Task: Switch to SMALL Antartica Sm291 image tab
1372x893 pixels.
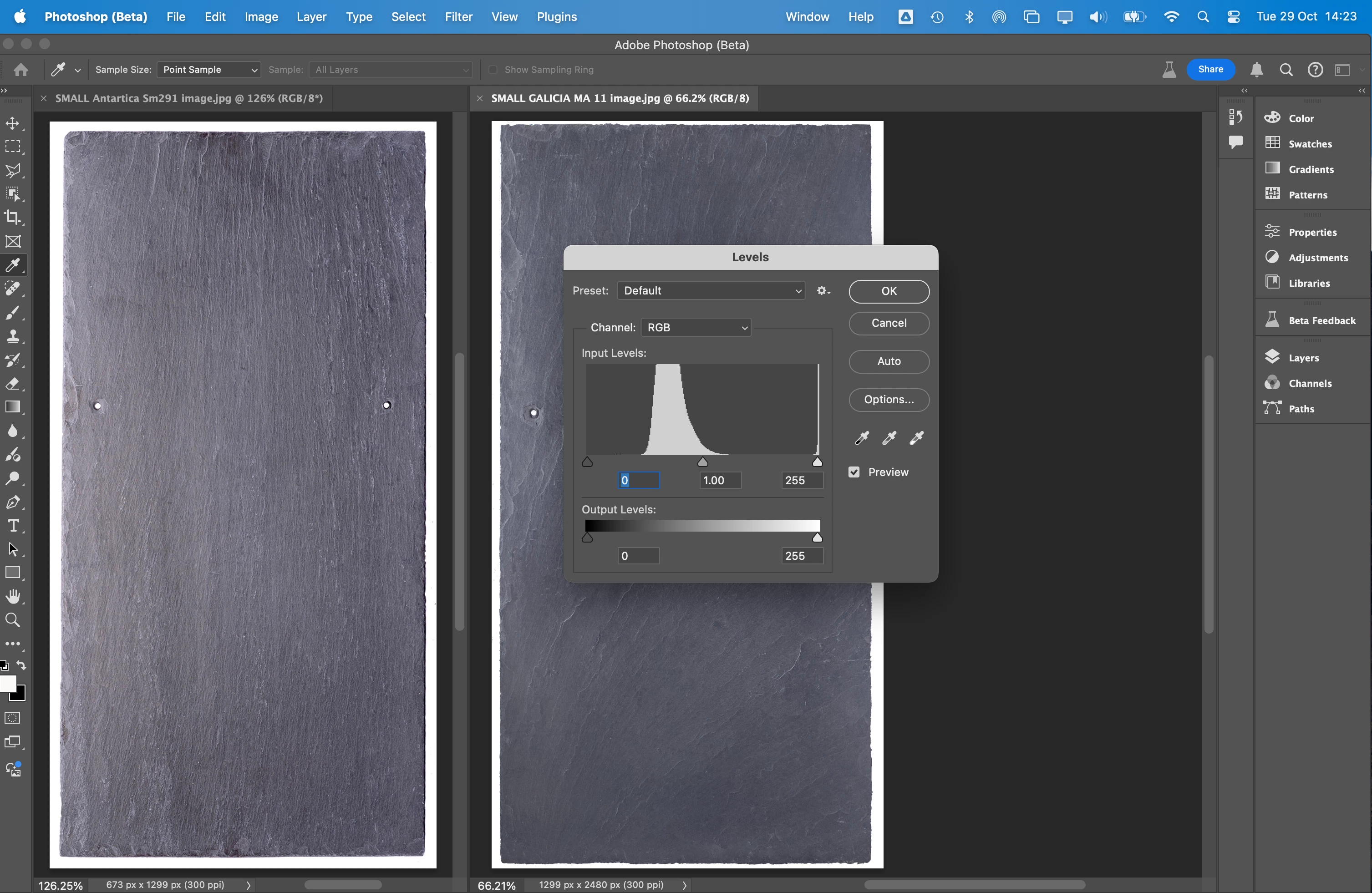Action: click(x=188, y=98)
